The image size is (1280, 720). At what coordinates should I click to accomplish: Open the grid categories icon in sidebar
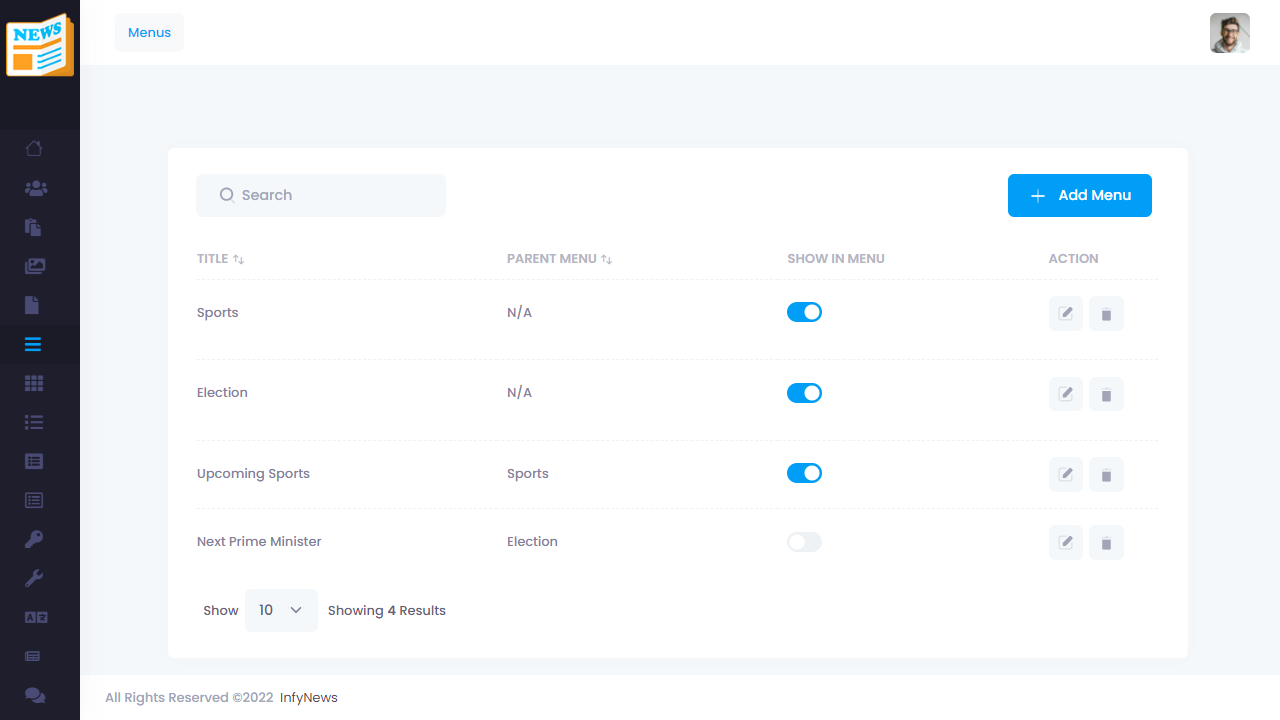click(x=34, y=383)
